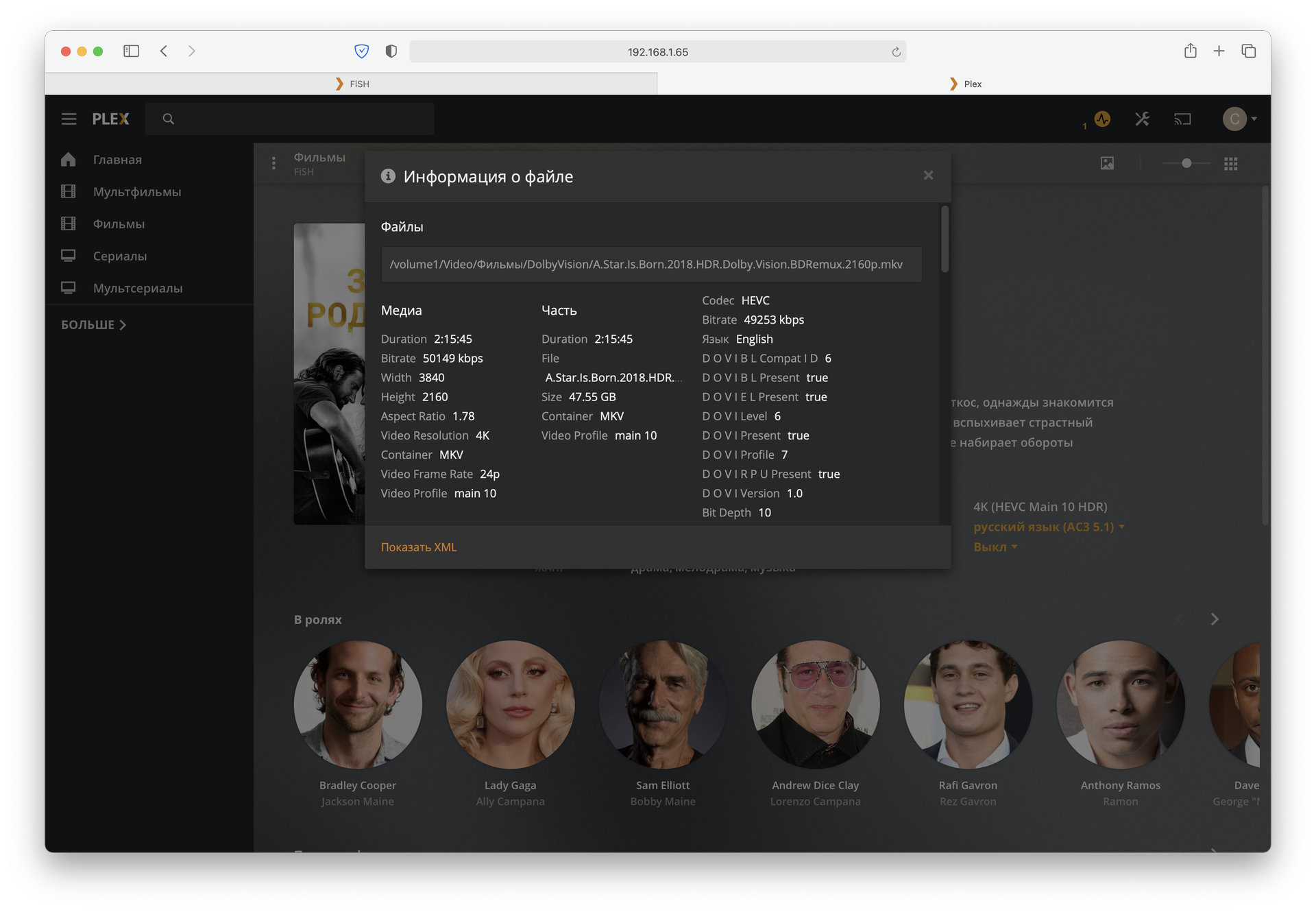
Task: Open the user account avatar dropdown
Action: point(1239,119)
